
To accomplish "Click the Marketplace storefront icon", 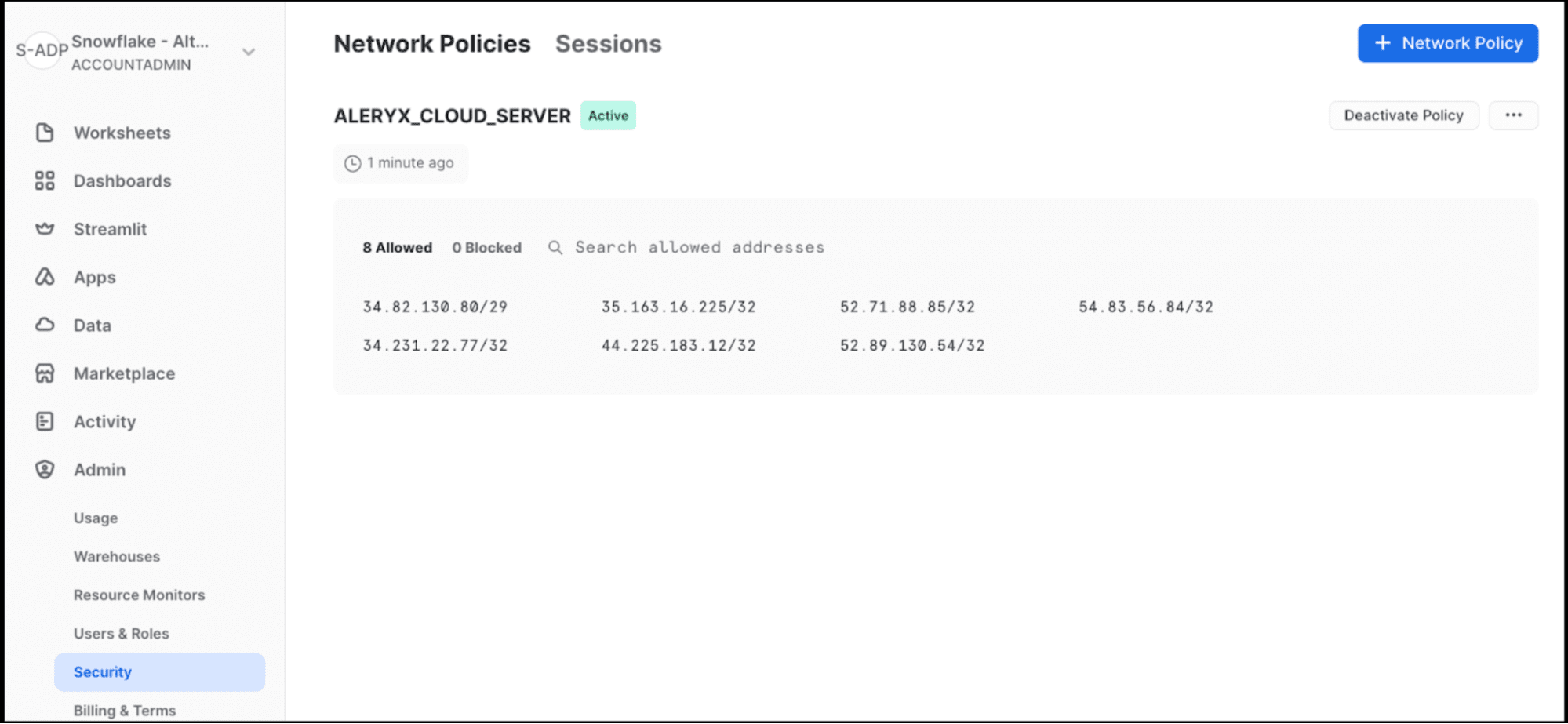I will 45,373.
